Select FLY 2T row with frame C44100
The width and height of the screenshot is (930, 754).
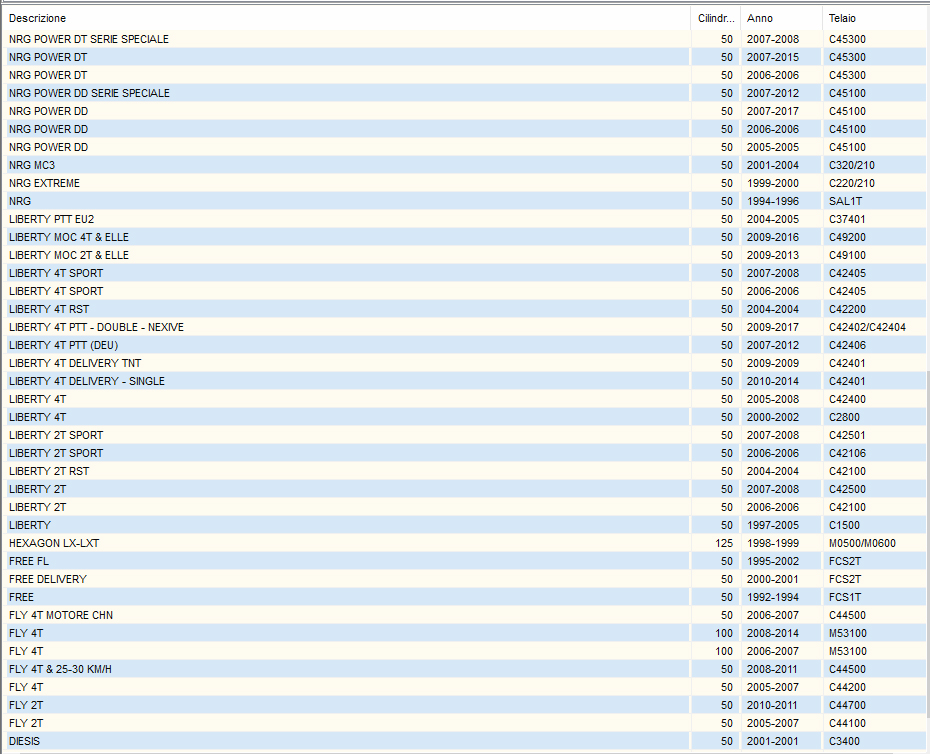click(x=464, y=723)
